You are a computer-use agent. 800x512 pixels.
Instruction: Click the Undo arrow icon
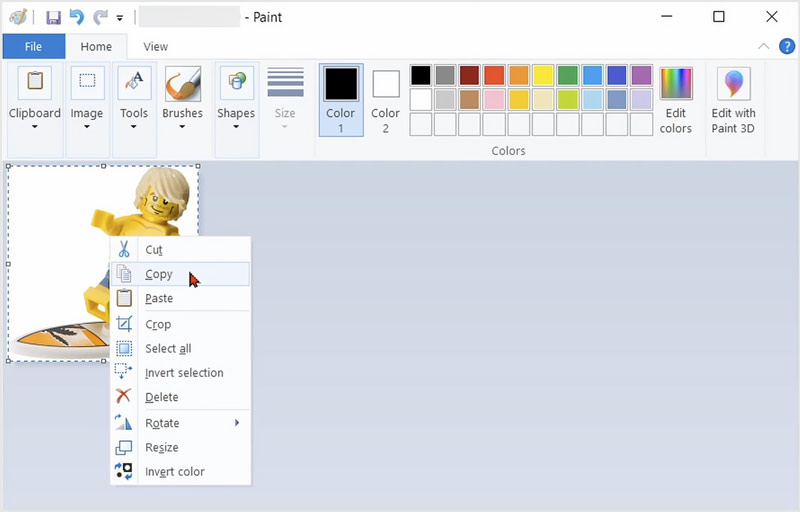pyautogui.click(x=77, y=17)
